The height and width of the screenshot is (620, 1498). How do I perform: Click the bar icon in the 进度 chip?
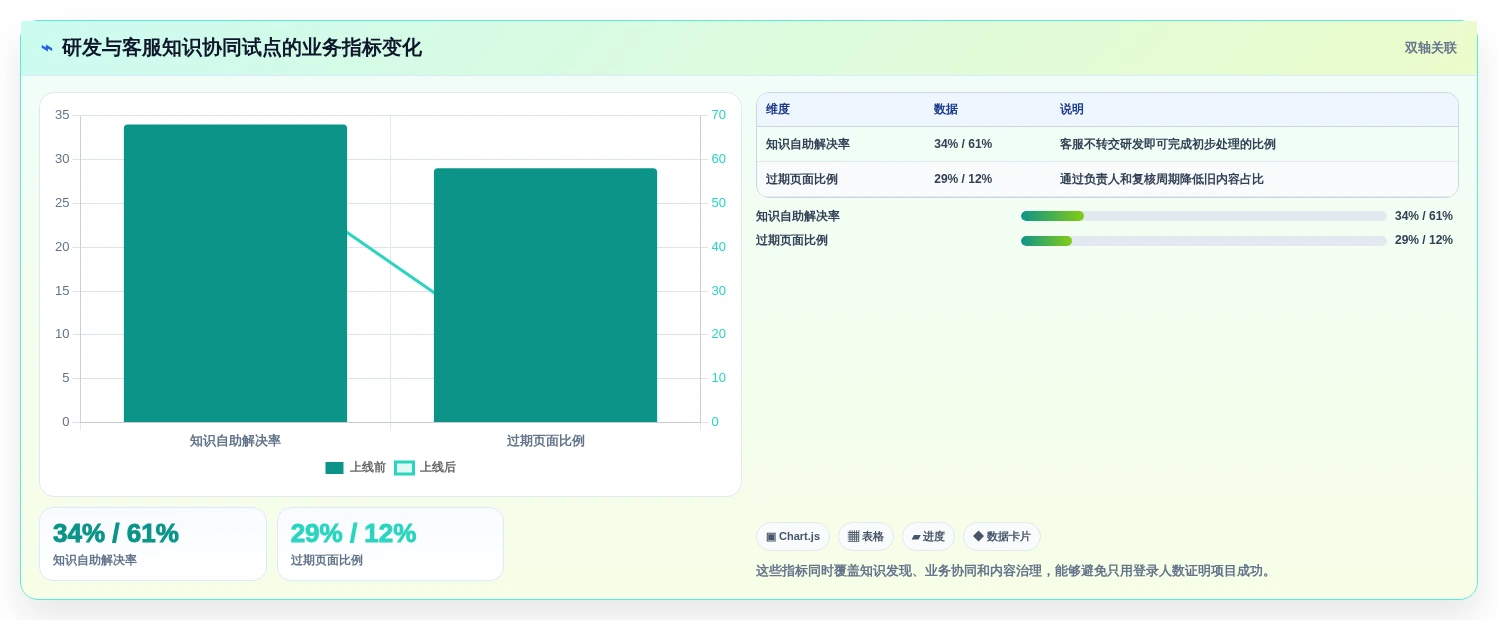pos(916,537)
